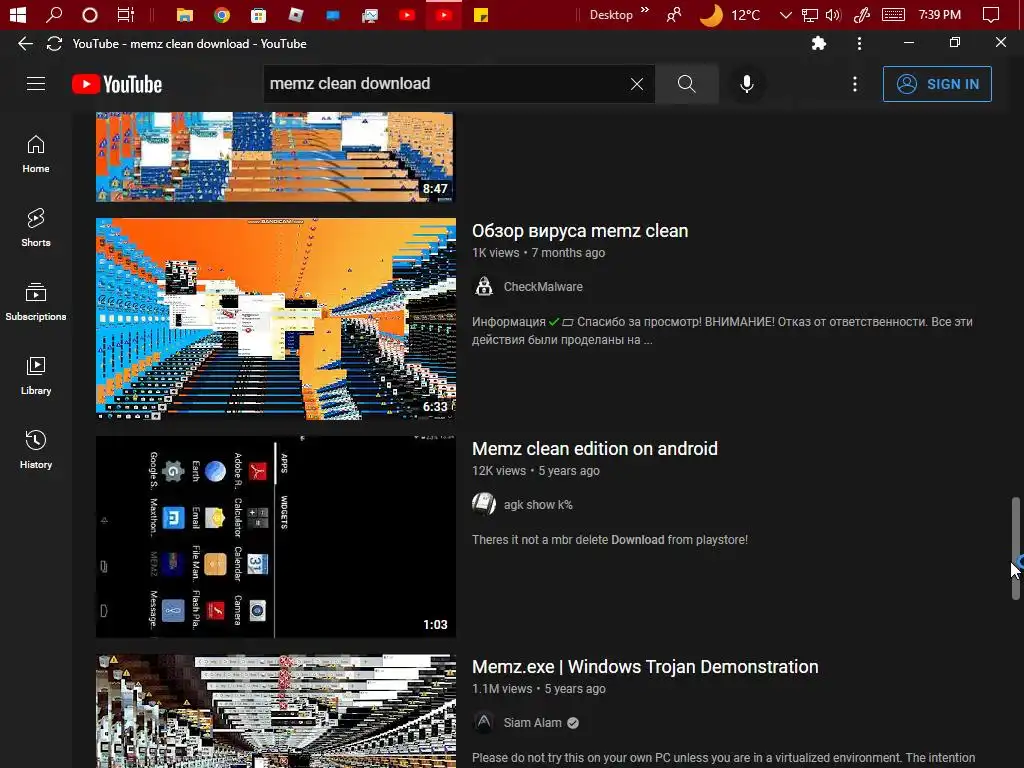The image size is (1024, 768).
Task: Open video title 'Обзор вируса memz clean'
Action: [580, 231]
